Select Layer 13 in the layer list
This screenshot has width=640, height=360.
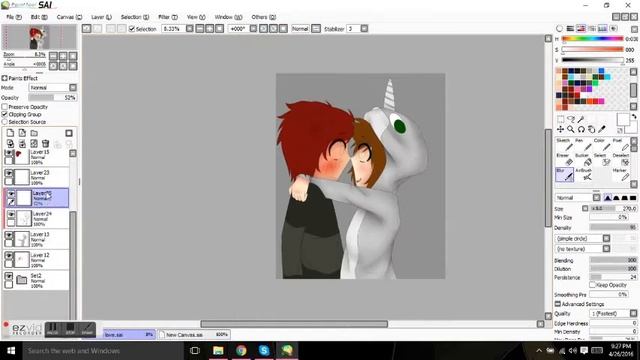(36, 239)
